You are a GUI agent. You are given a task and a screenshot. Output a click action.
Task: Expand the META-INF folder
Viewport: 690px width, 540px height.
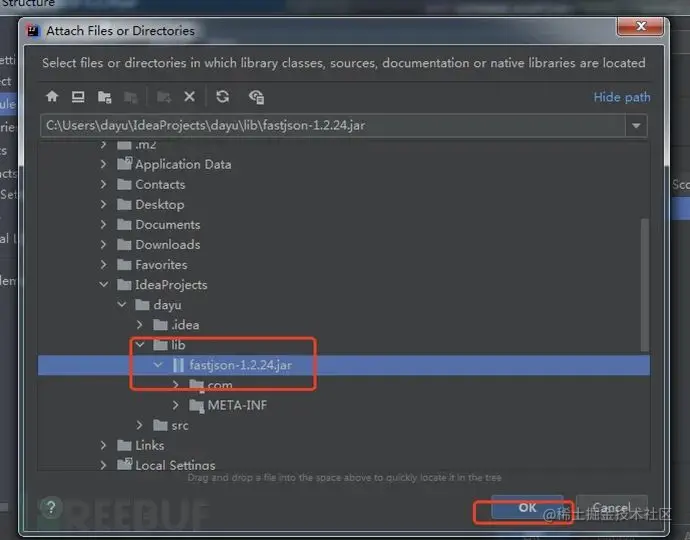coord(175,405)
